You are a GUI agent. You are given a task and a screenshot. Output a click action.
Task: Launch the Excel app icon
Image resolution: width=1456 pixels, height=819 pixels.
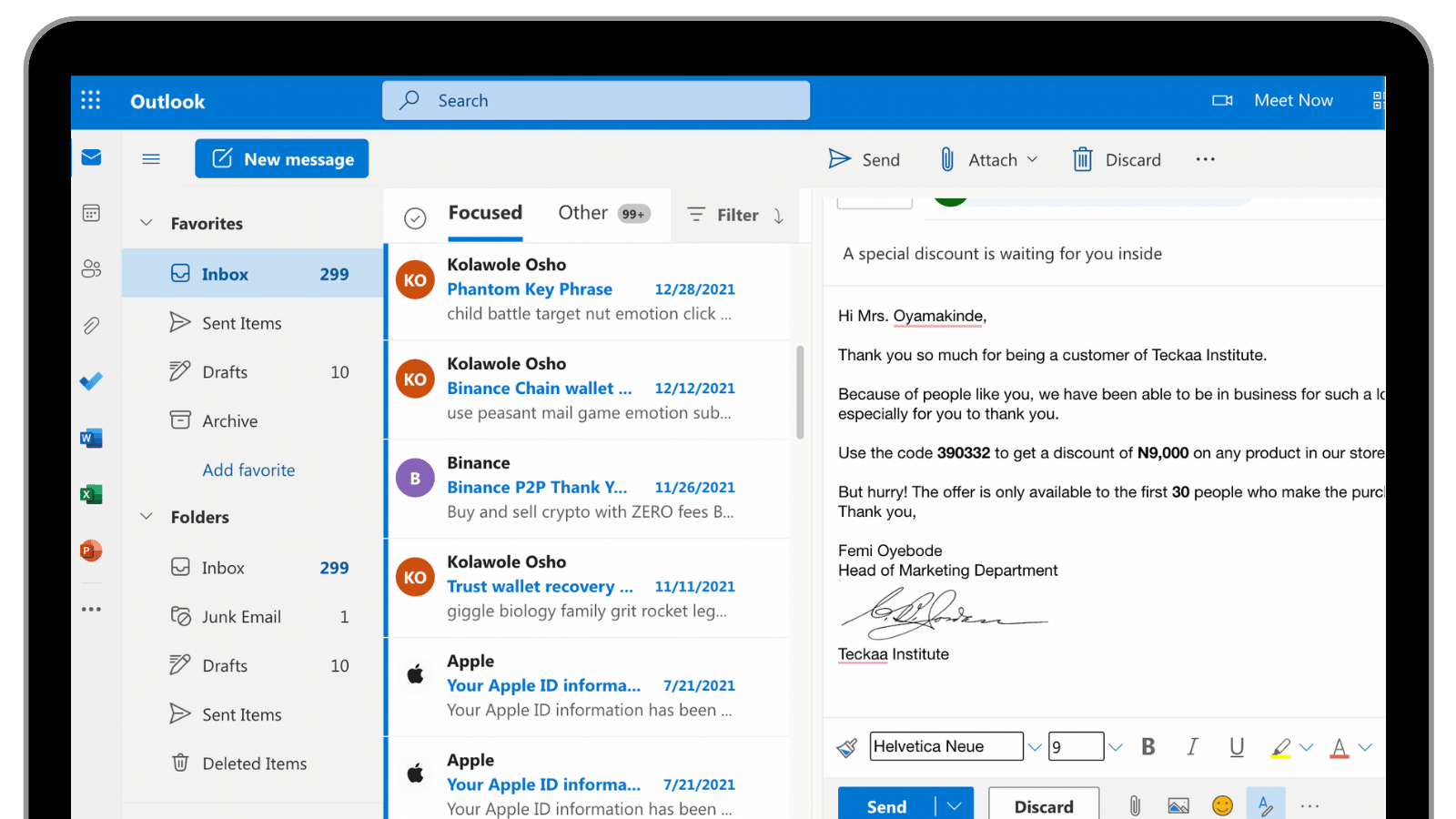click(x=91, y=494)
